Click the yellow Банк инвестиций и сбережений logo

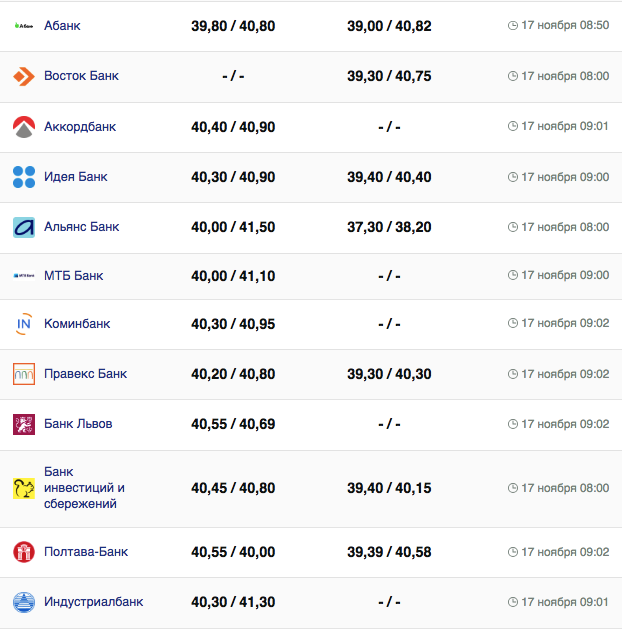click(x=24, y=488)
